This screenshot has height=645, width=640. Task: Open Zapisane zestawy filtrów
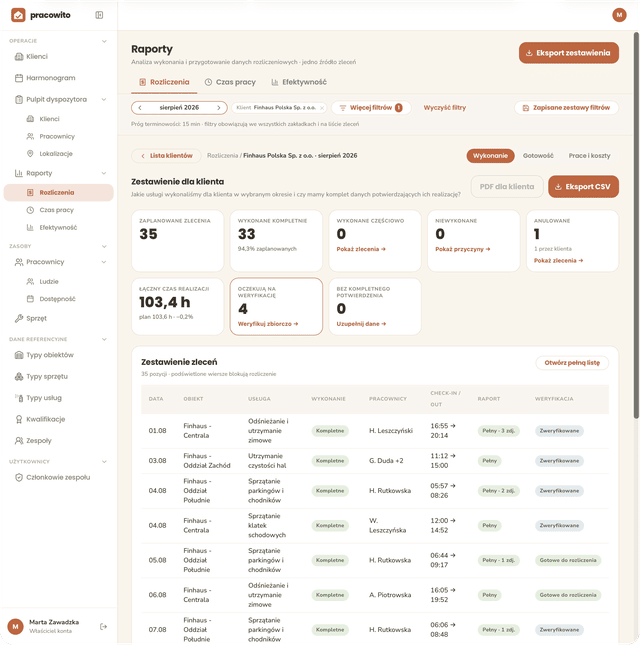tap(566, 108)
